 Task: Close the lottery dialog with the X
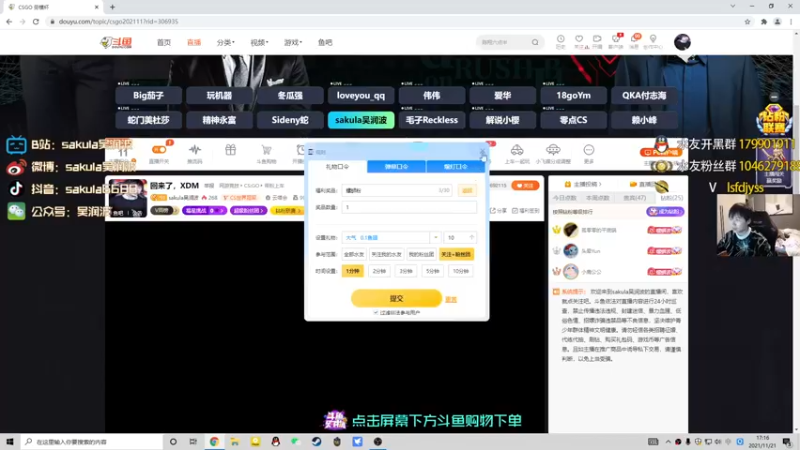pyautogui.click(x=482, y=152)
